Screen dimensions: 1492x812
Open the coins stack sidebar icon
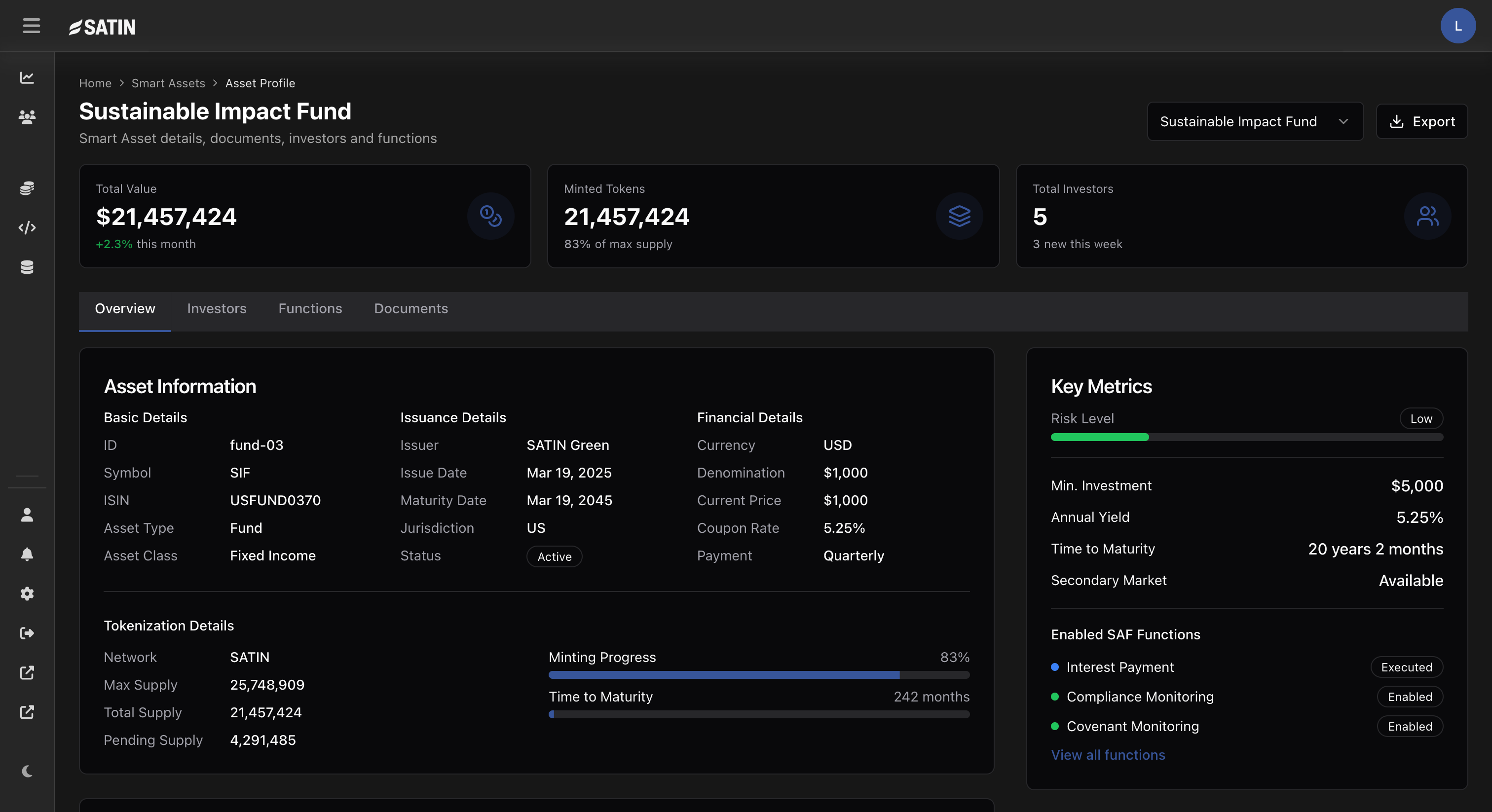(x=27, y=188)
